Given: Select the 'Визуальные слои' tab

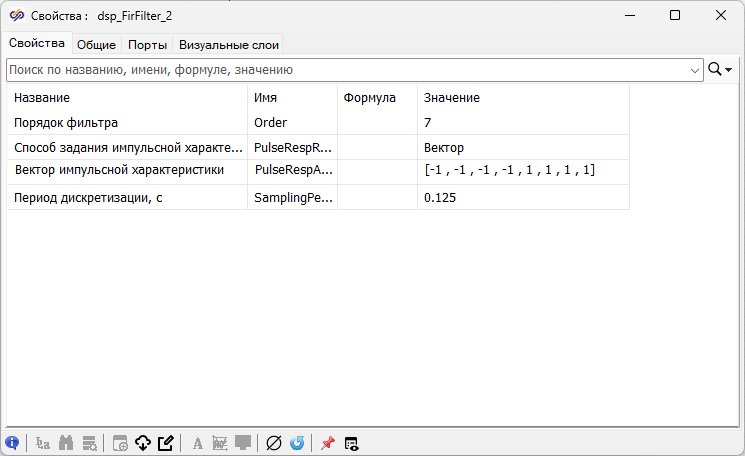Looking at the screenshot, I should pos(229,44).
